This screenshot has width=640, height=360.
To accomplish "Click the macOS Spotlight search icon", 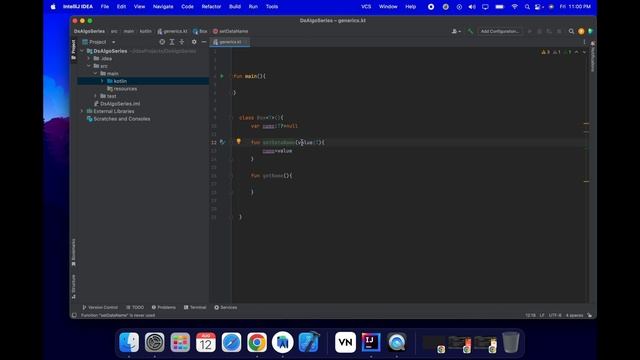I will tap(527, 7).
